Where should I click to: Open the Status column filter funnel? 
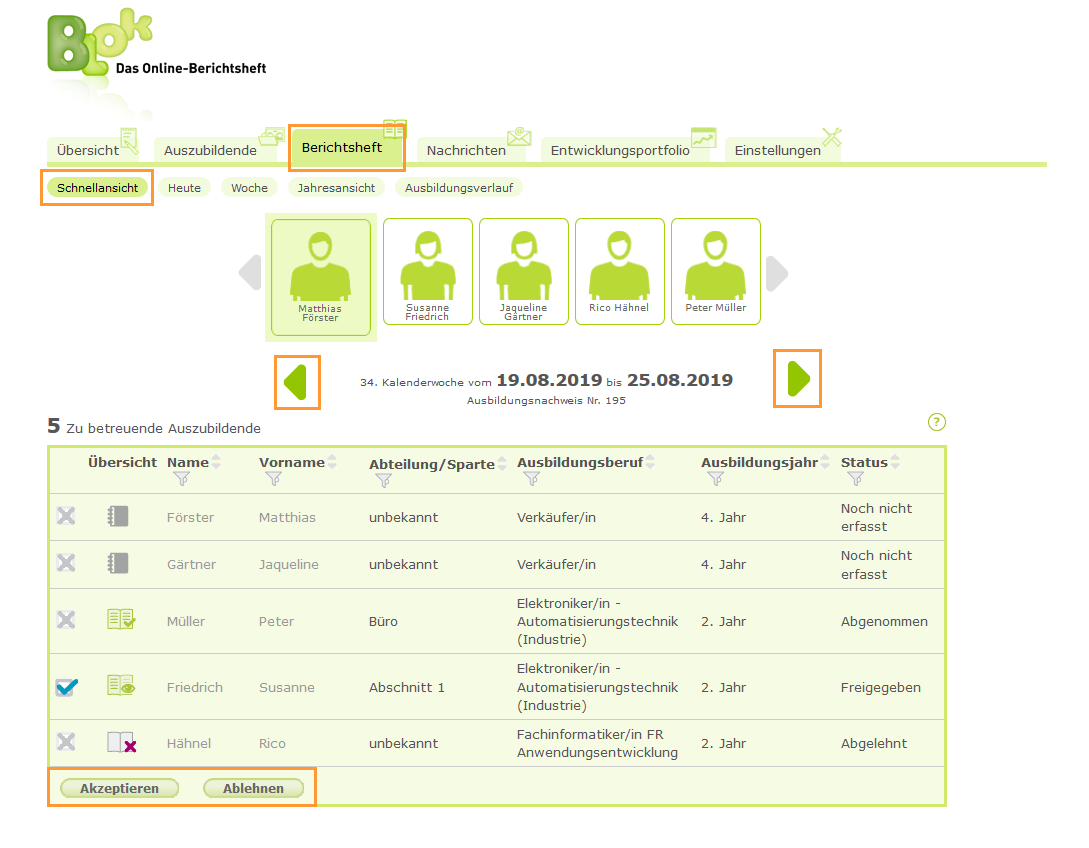click(854, 480)
